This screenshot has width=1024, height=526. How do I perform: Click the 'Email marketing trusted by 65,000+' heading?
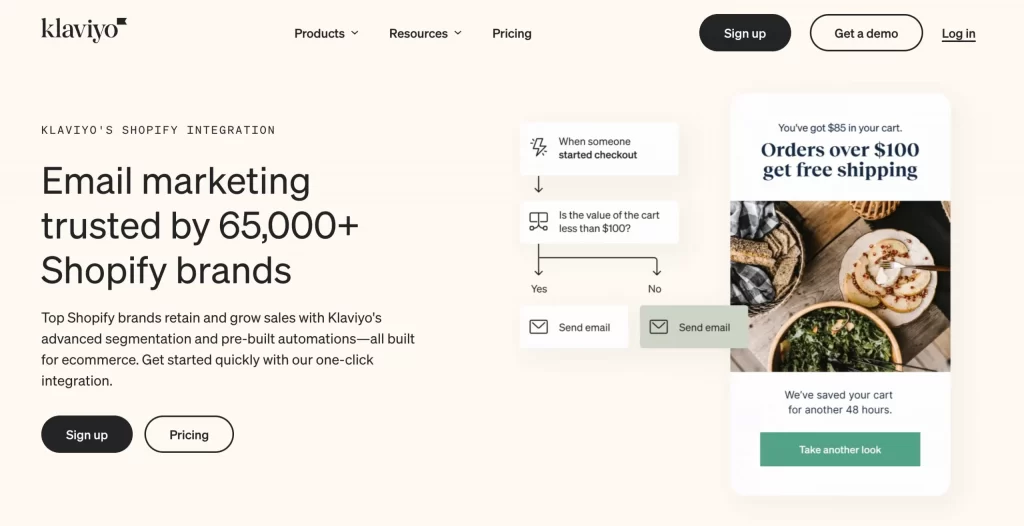(x=200, y=225)
